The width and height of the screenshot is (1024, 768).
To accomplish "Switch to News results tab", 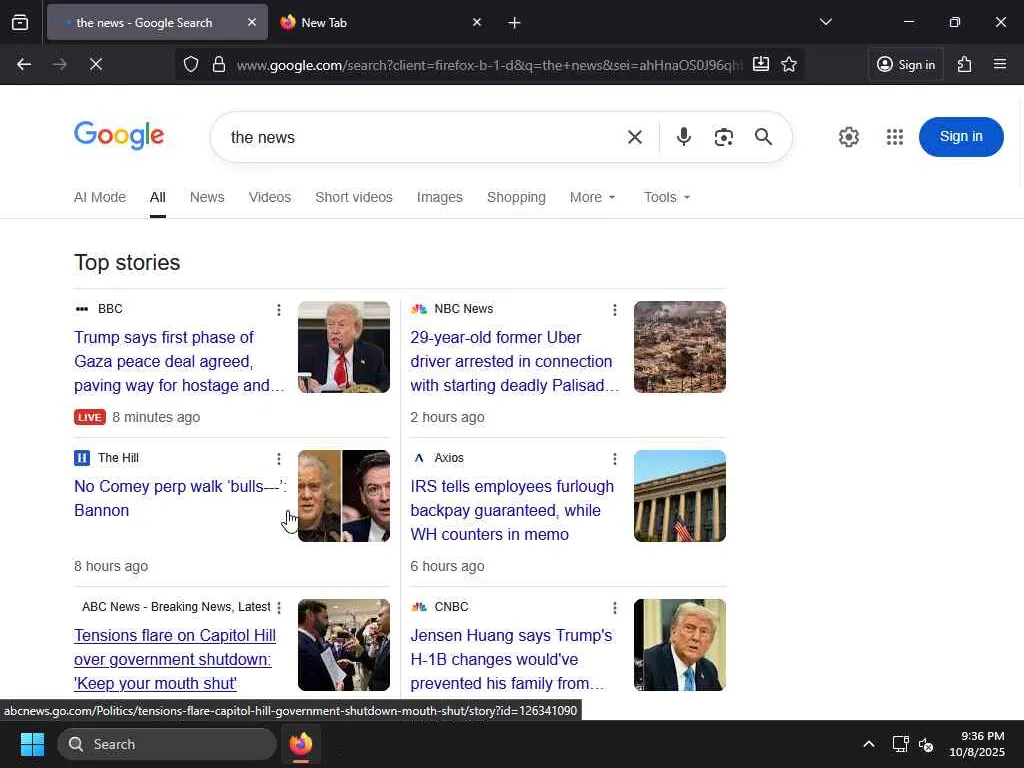I will (x=207, y=197).
